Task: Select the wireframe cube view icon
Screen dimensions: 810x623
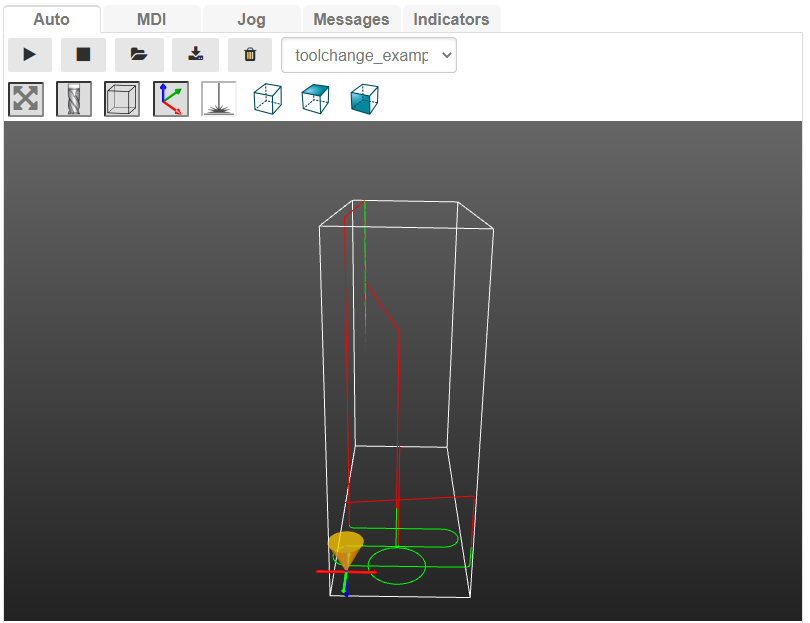Action: point(267,99)
